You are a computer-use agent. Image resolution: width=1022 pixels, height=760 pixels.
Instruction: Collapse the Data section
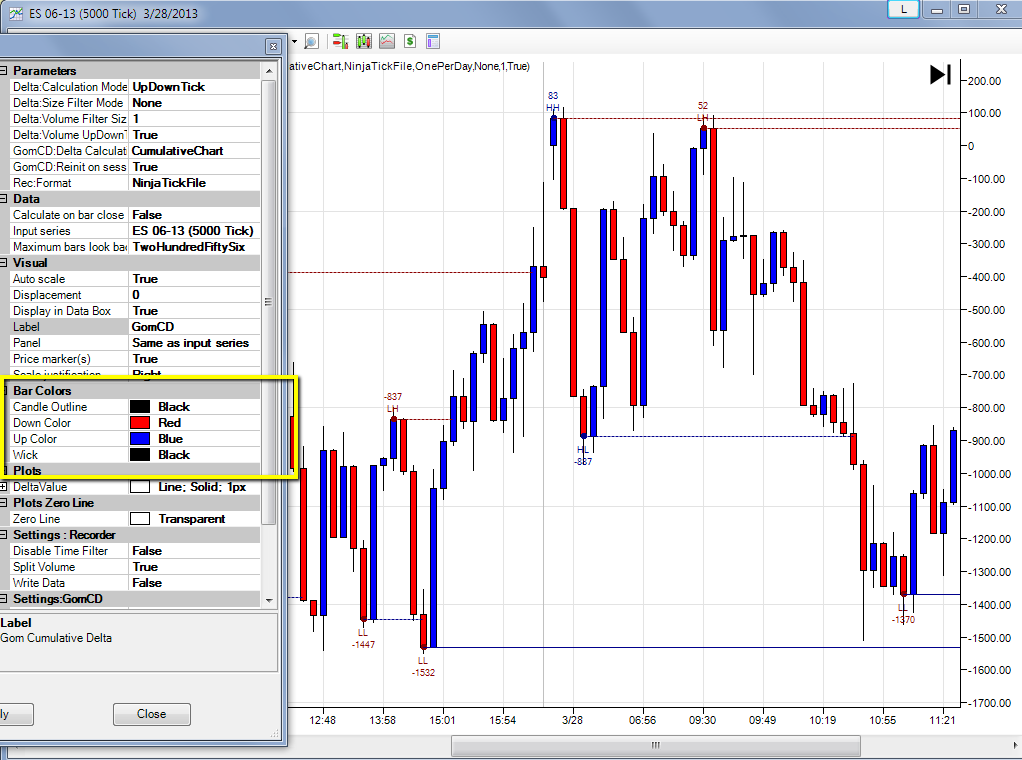coord(4,199)
